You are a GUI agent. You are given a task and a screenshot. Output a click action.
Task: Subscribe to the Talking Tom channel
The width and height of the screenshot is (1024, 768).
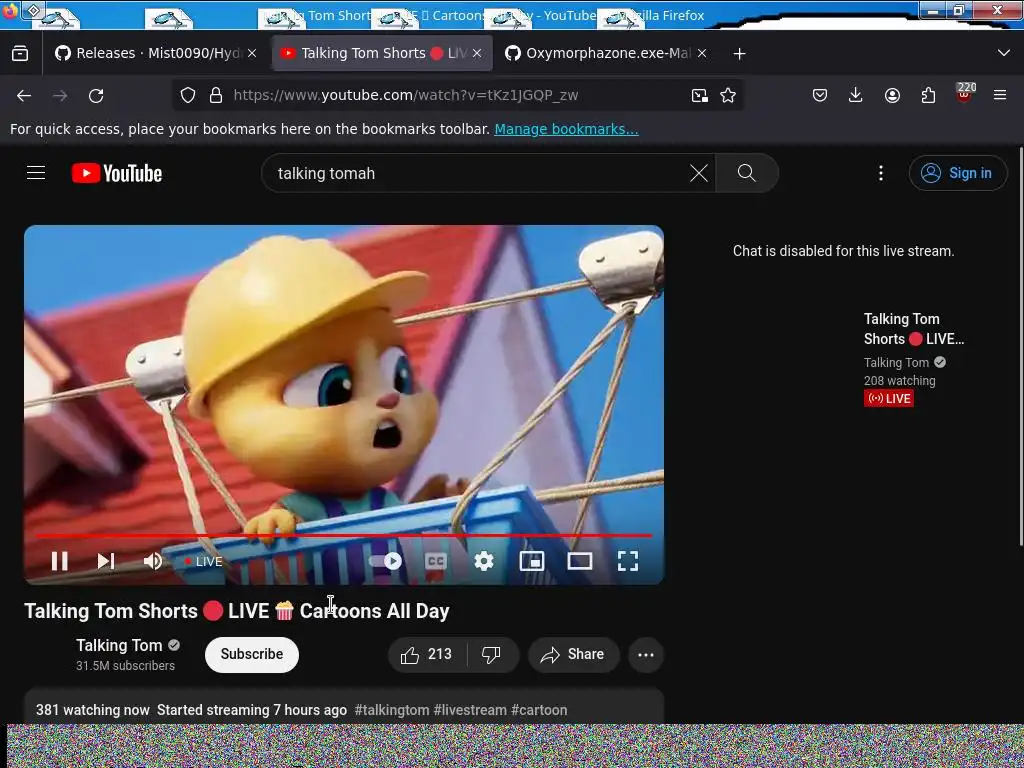[x=251, y=654]
